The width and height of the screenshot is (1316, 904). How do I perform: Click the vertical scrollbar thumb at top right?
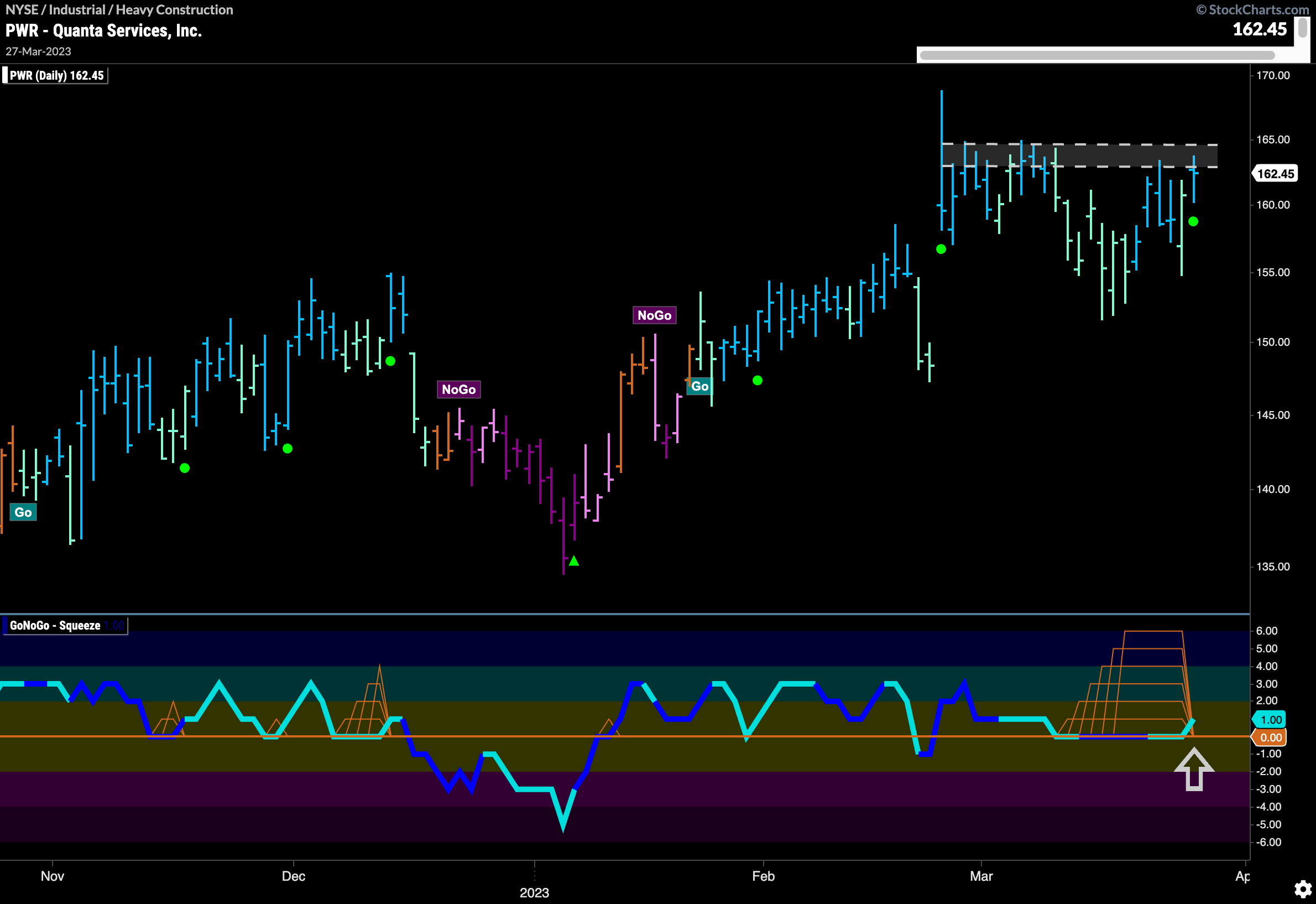(x=1303, y=28)
